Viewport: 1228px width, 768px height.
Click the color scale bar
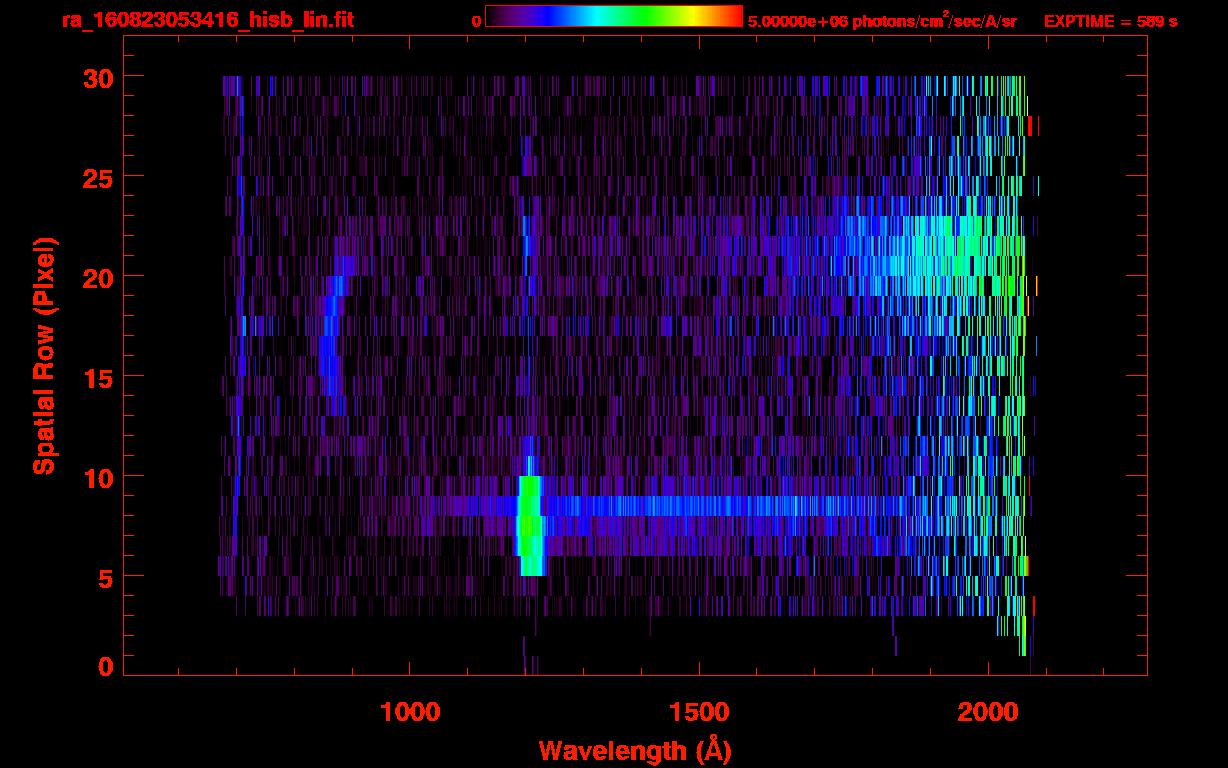click(614, 16)
